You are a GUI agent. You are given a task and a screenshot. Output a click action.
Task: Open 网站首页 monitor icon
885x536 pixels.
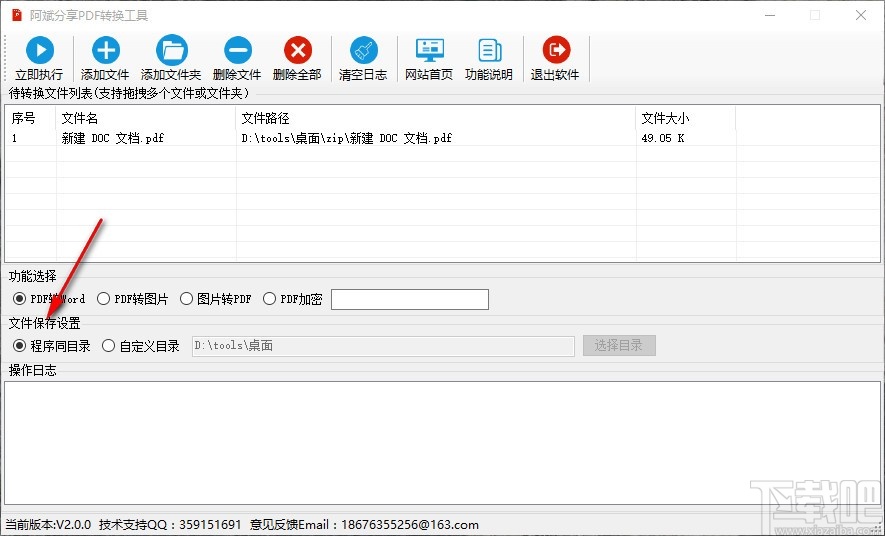tap(430, 50)
